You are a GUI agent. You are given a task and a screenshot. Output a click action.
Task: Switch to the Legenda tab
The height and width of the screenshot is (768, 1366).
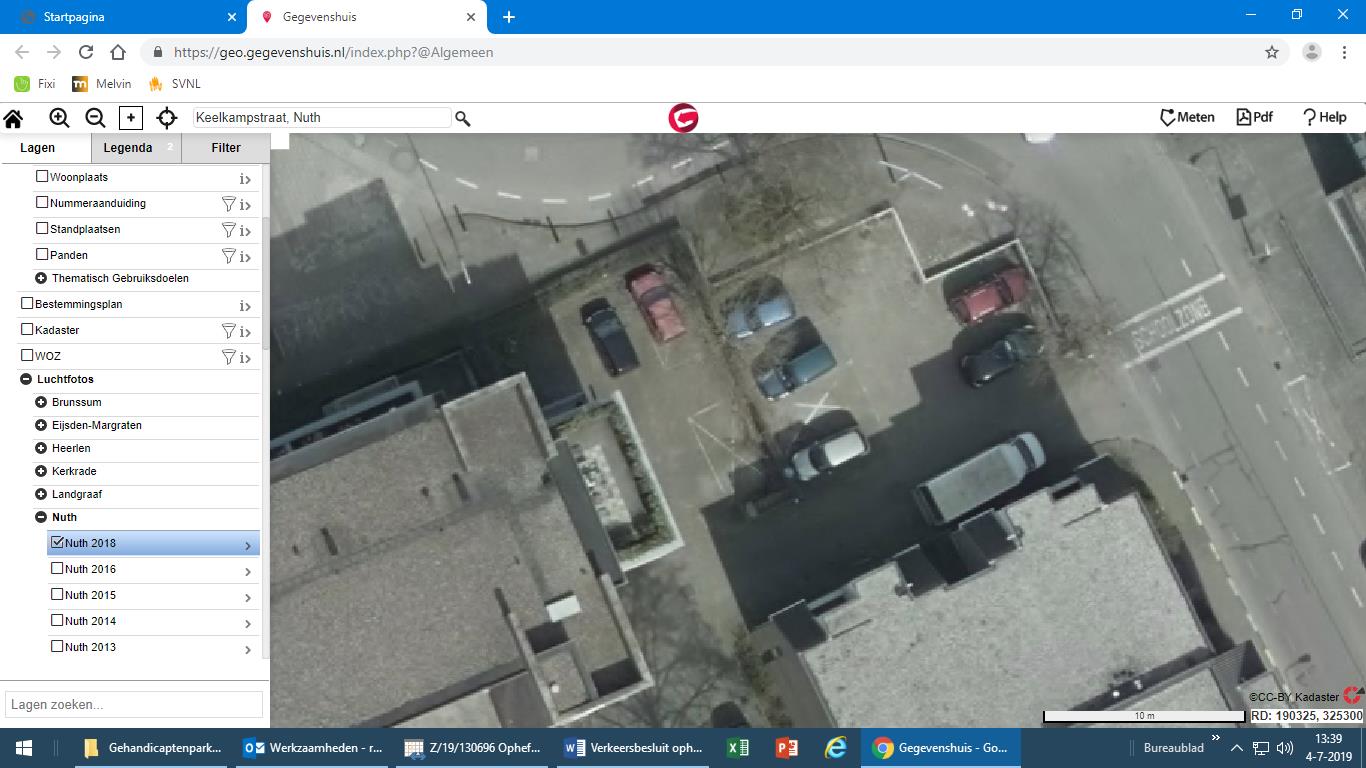[128, 148]
